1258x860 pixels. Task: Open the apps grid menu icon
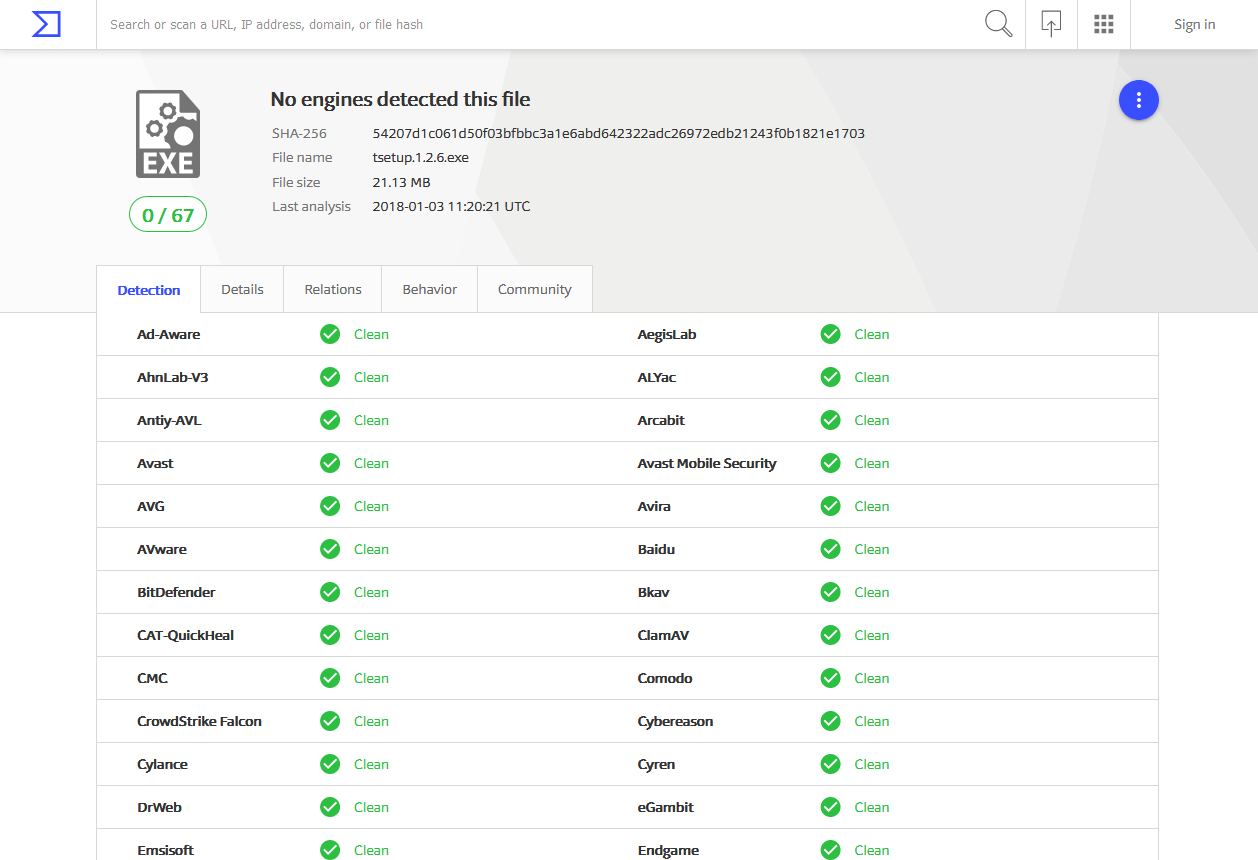click(x=1104, y=24)
